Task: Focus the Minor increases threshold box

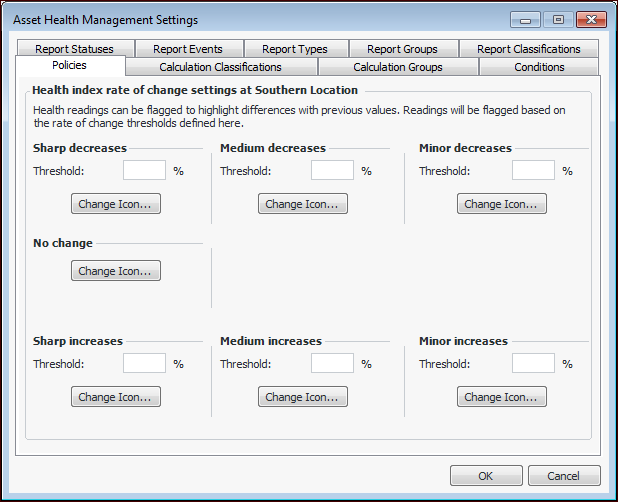Action: pos(533,363)
